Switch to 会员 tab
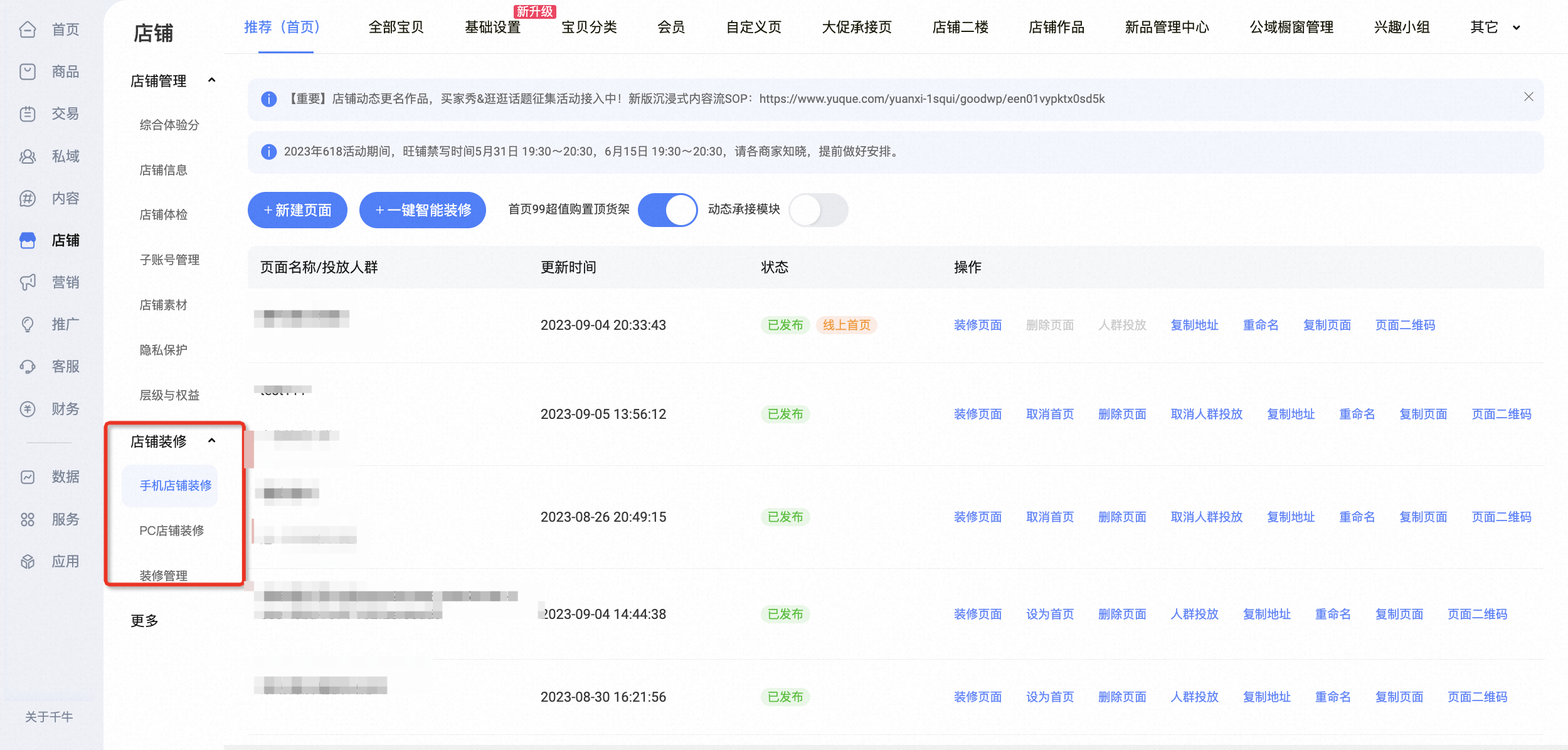Image resolution: width=1568 pixels, height=750 pixels. tap(671, 28)
